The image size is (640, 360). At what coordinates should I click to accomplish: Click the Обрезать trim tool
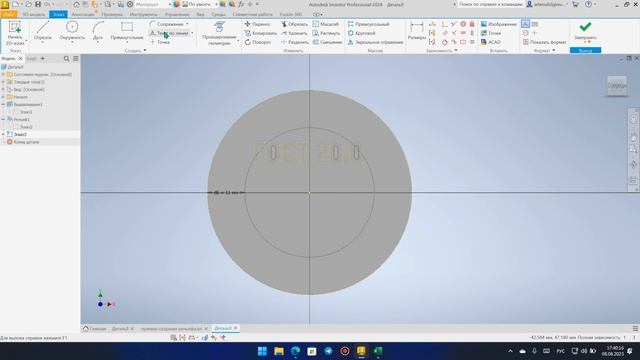click(295, 24)
